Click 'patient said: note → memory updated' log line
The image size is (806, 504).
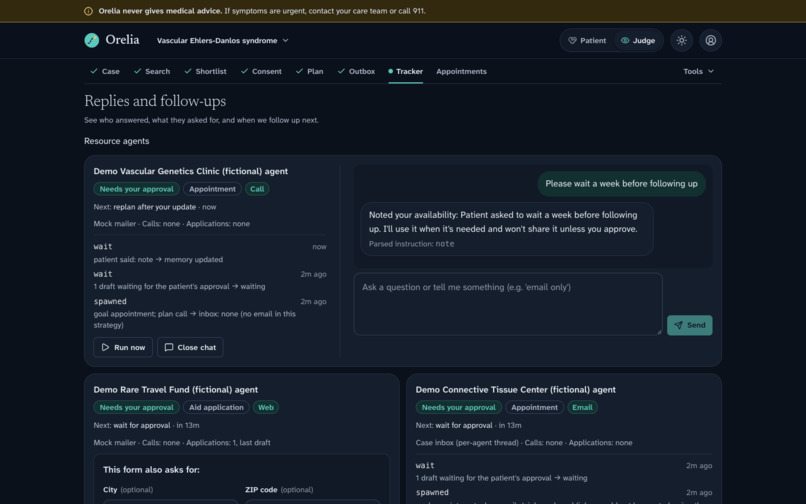(x=158, y=260)
